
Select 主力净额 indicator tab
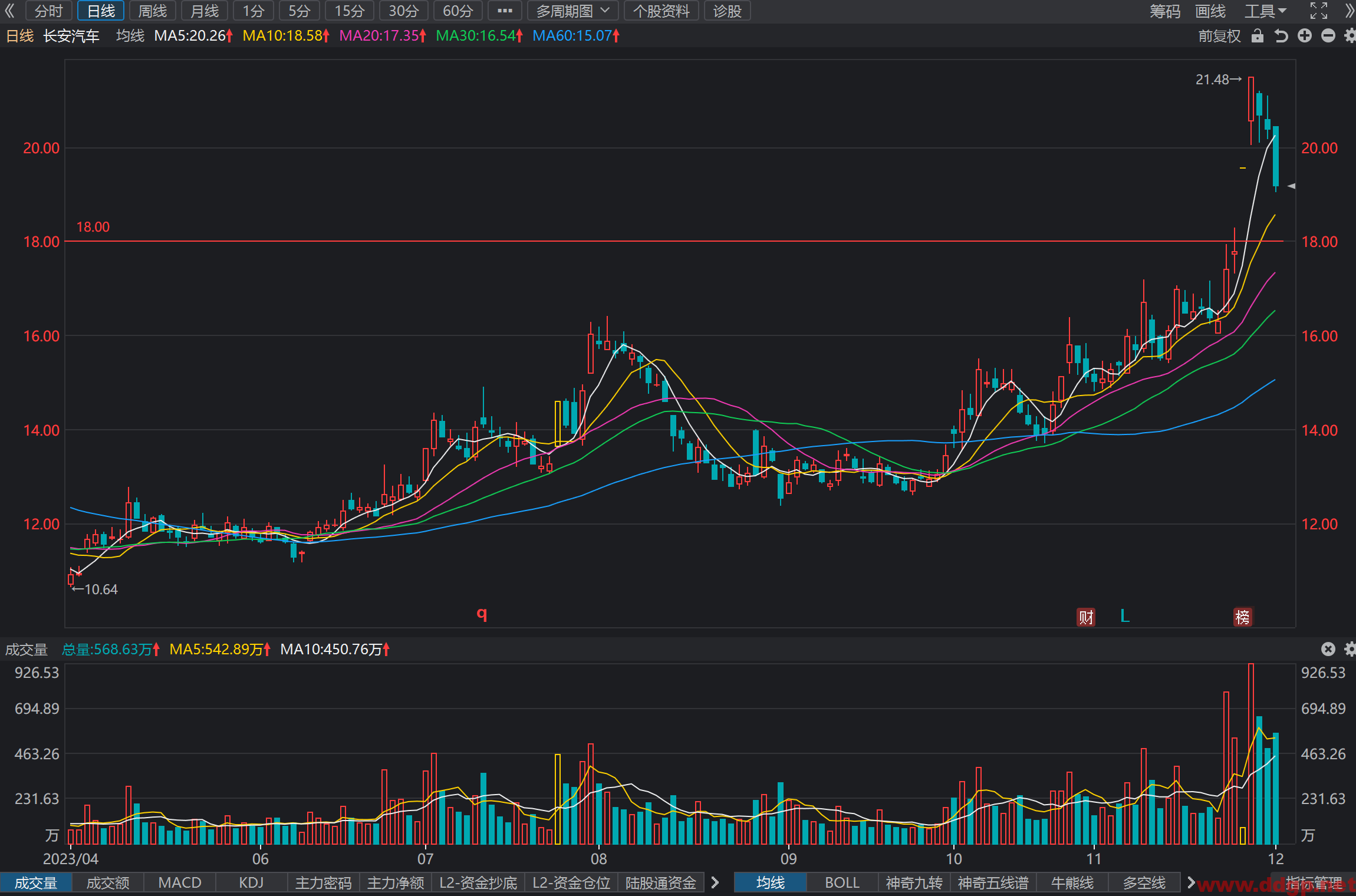396,882
